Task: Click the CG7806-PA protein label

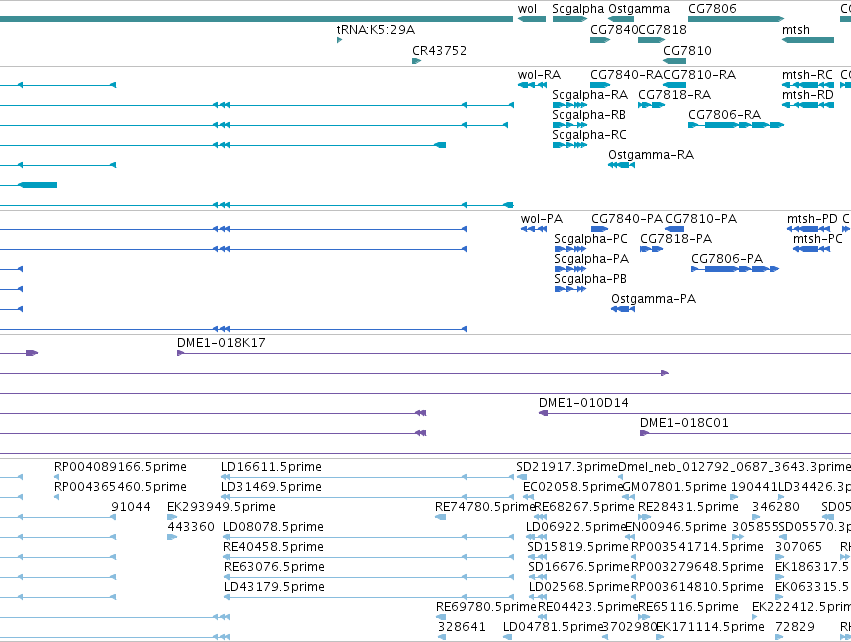Action: tap(727, 259)
